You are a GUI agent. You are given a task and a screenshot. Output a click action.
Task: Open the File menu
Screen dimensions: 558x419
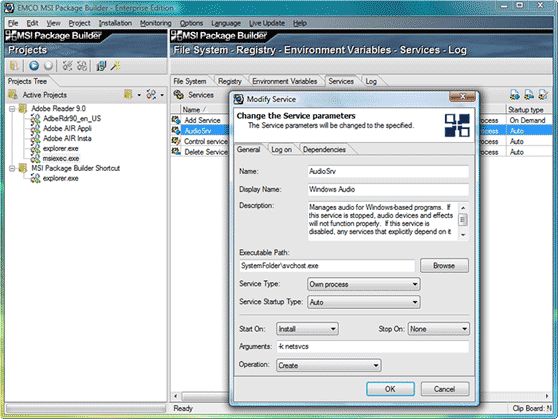tap(13, 23)
